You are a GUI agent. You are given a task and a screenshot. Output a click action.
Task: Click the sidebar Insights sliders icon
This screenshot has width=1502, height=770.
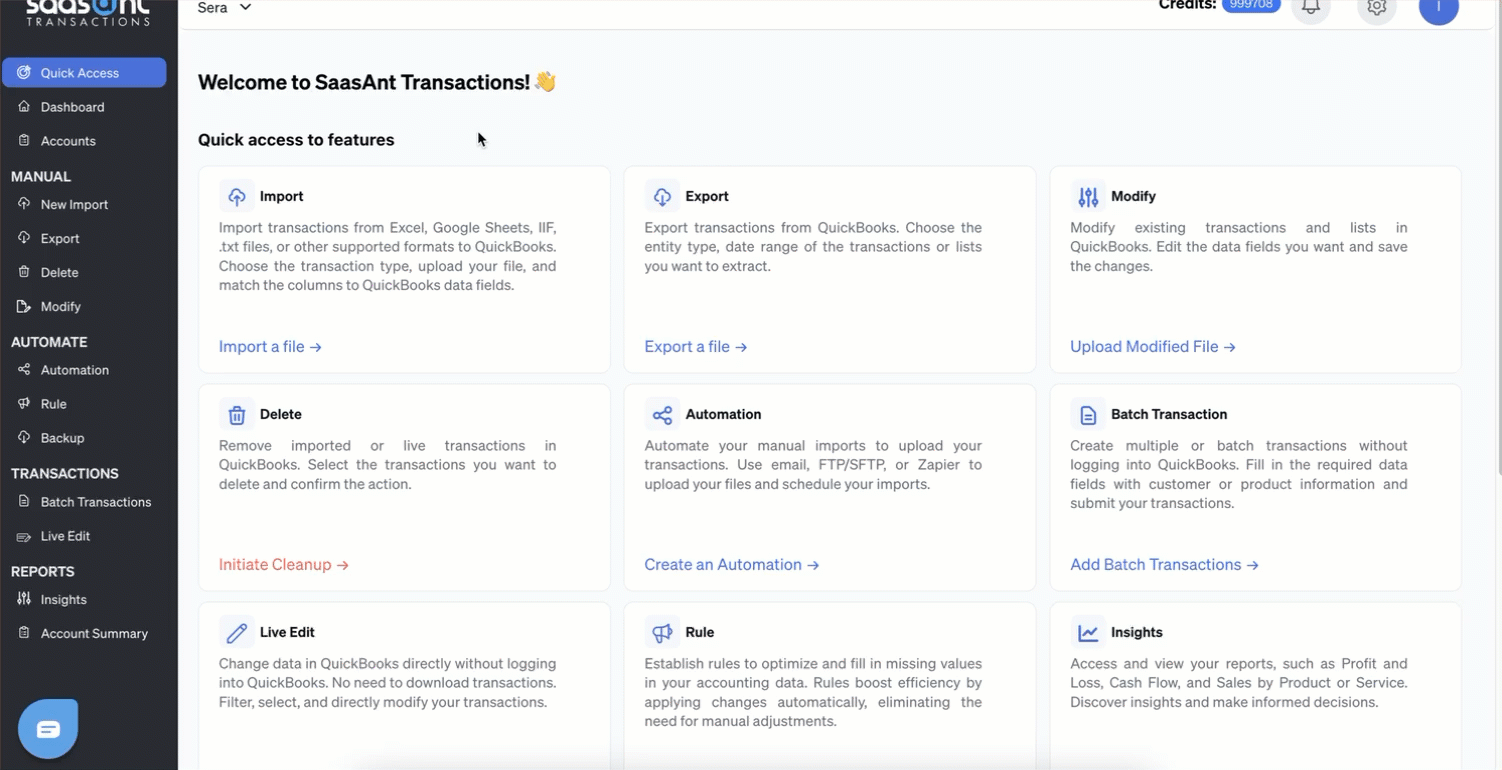(24, 599)
